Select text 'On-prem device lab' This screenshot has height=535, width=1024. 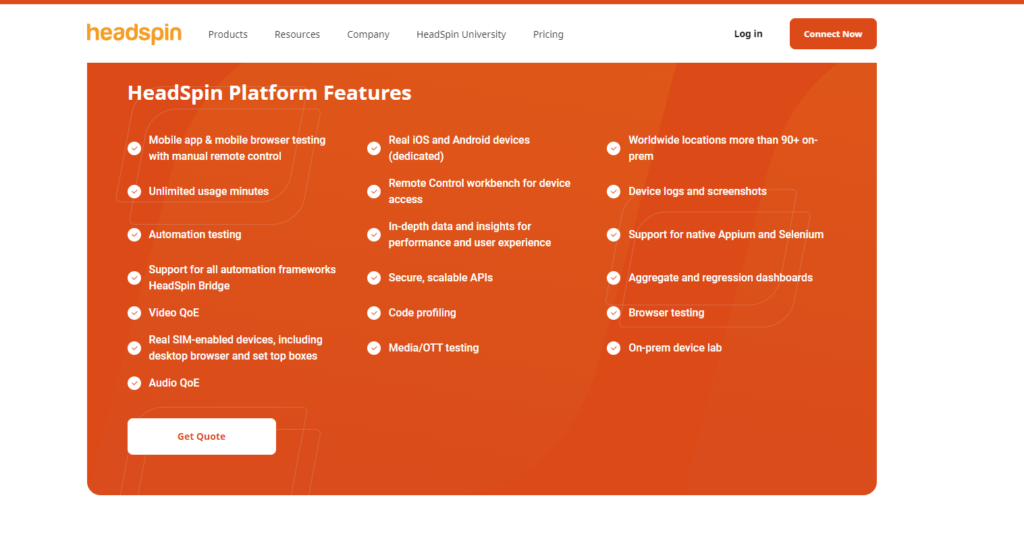675,348
